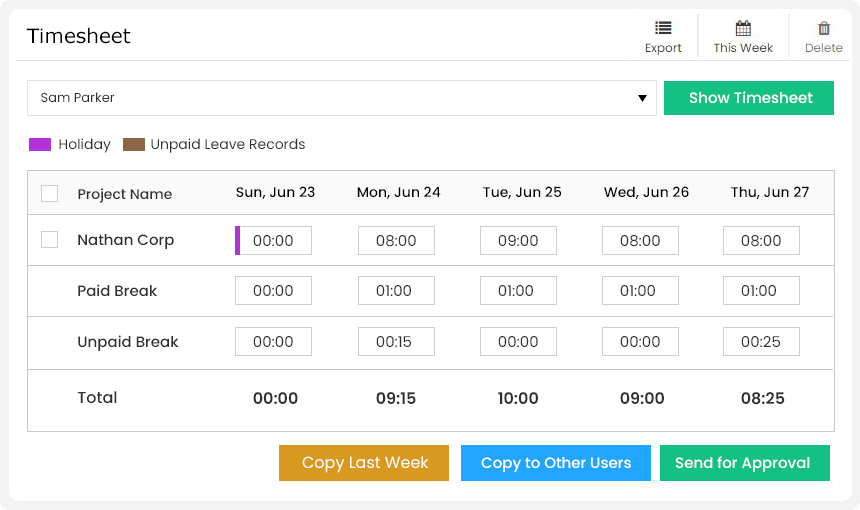Click the Copy to Other Users button

tap(556, 463)
